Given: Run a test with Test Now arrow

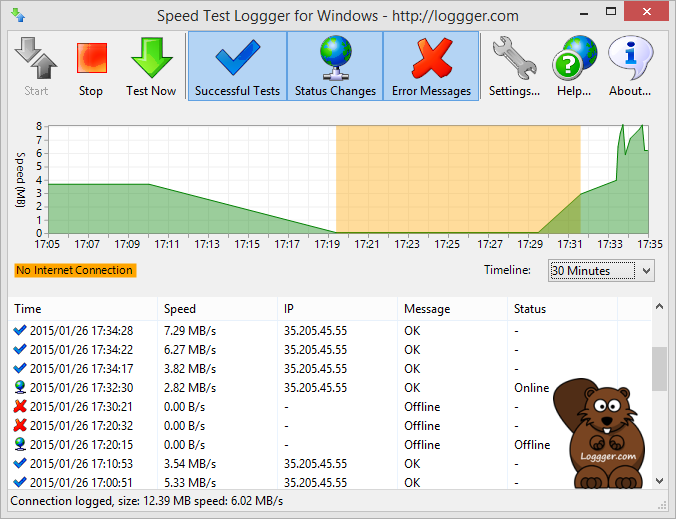Looking at the screenshot, I should (151, 57).
